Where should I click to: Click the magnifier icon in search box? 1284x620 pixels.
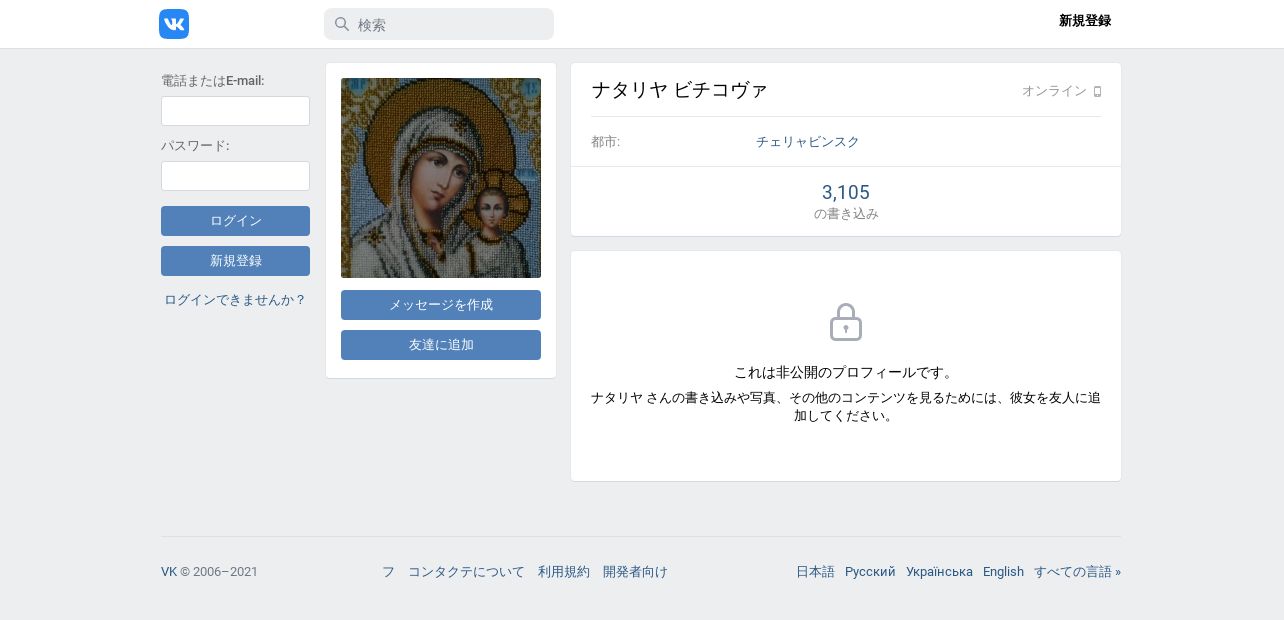click(x=342, y=24)
